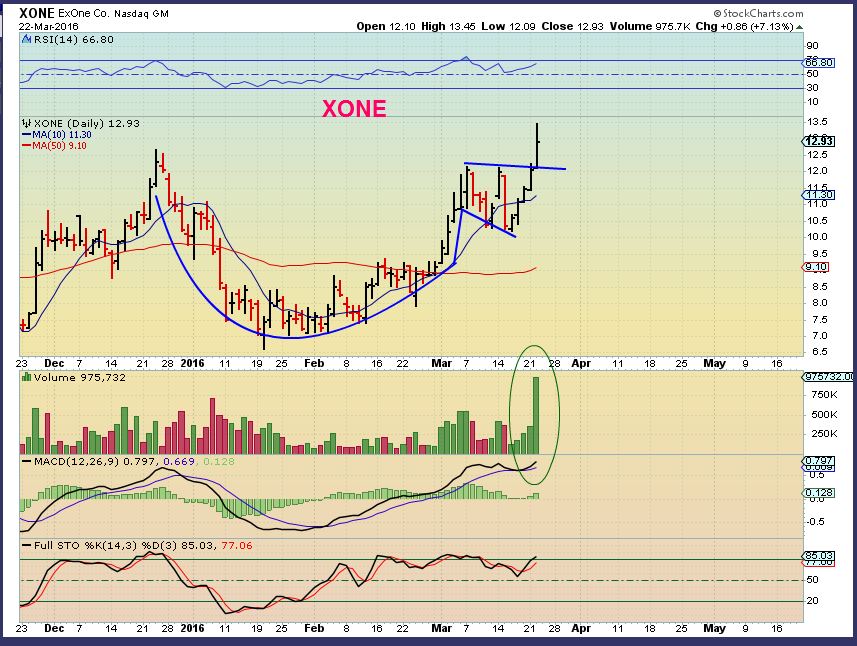The width and height of the screenshot is (857, 646).
Task: Click the green up triangle after Chg value
Action: [800, 27]
